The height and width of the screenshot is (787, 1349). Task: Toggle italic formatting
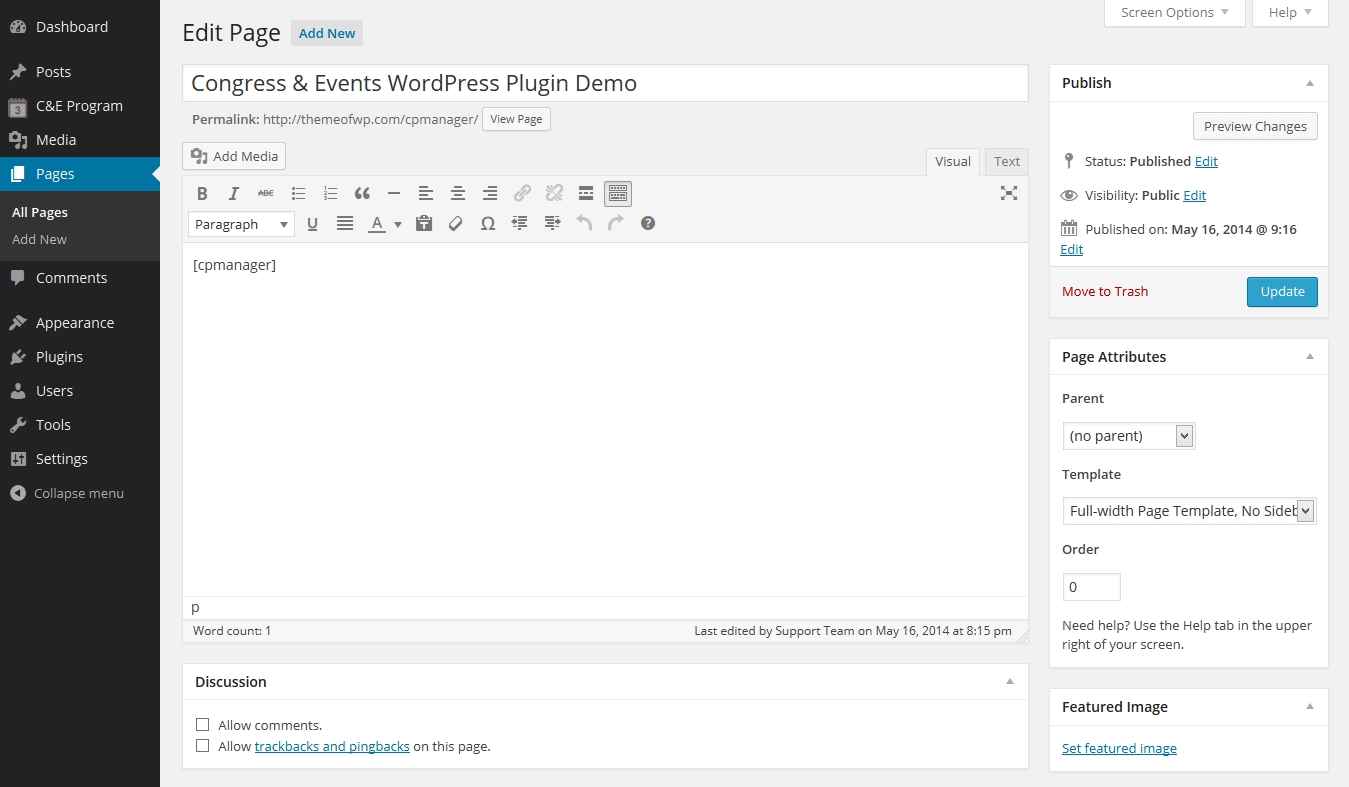(234, 193)
